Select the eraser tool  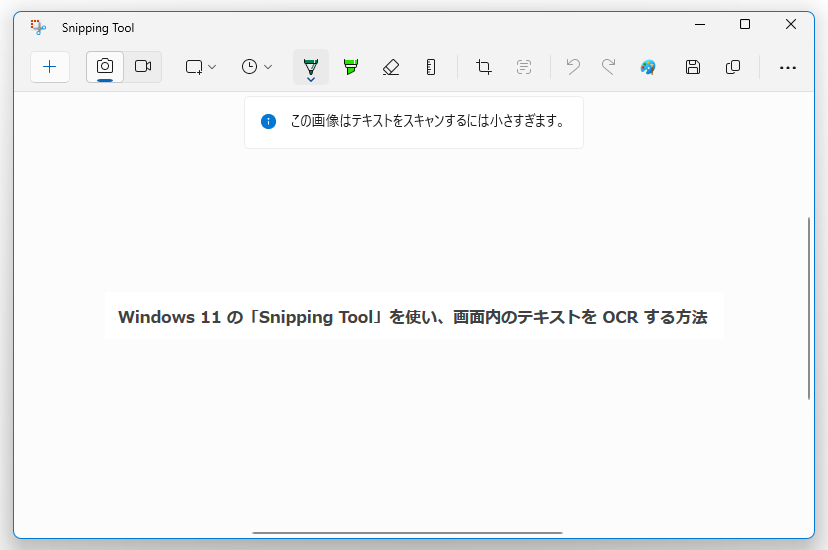pyautogui.click(x=391, y=67)
